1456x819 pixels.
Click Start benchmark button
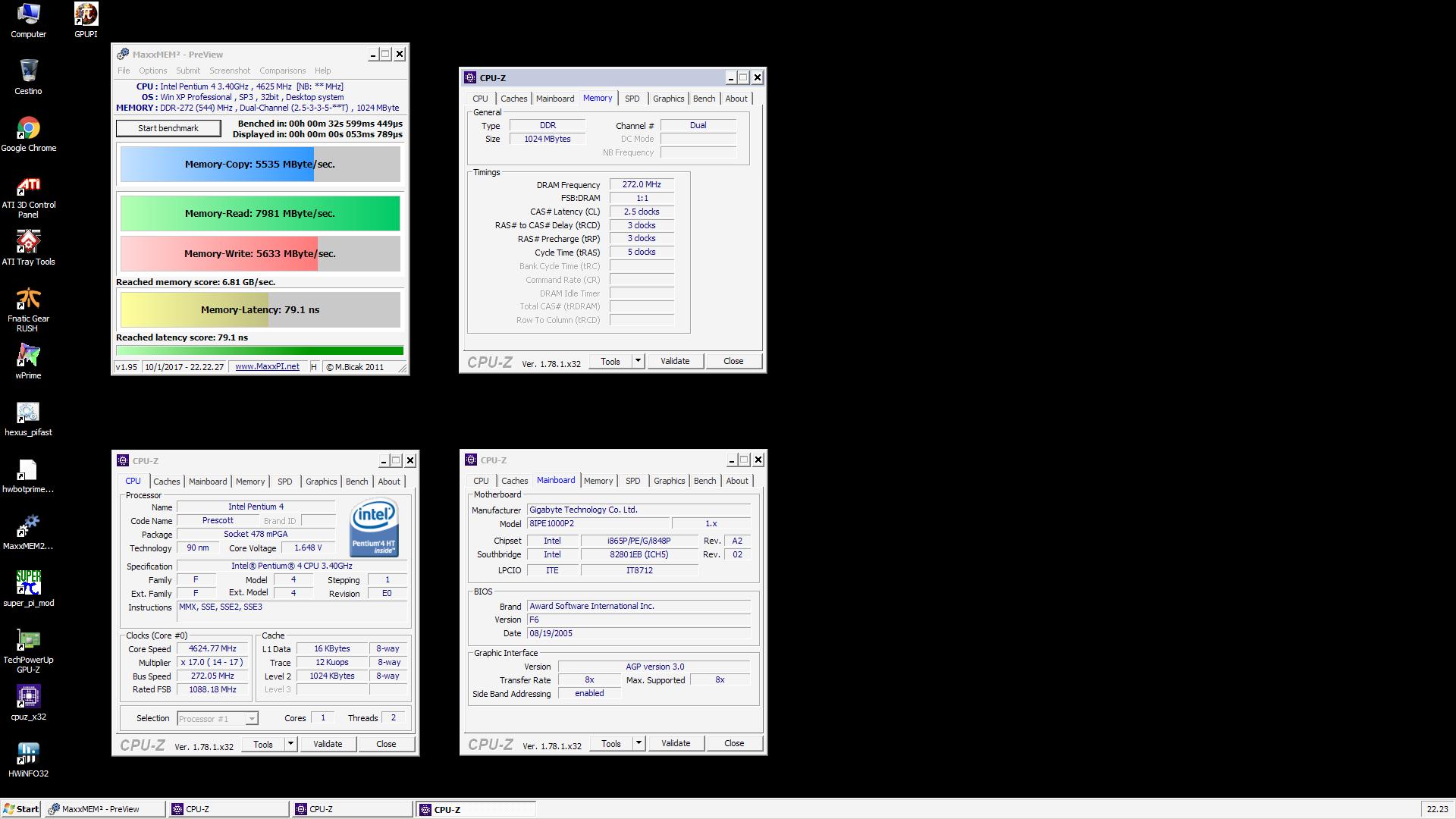click(168, 128)
